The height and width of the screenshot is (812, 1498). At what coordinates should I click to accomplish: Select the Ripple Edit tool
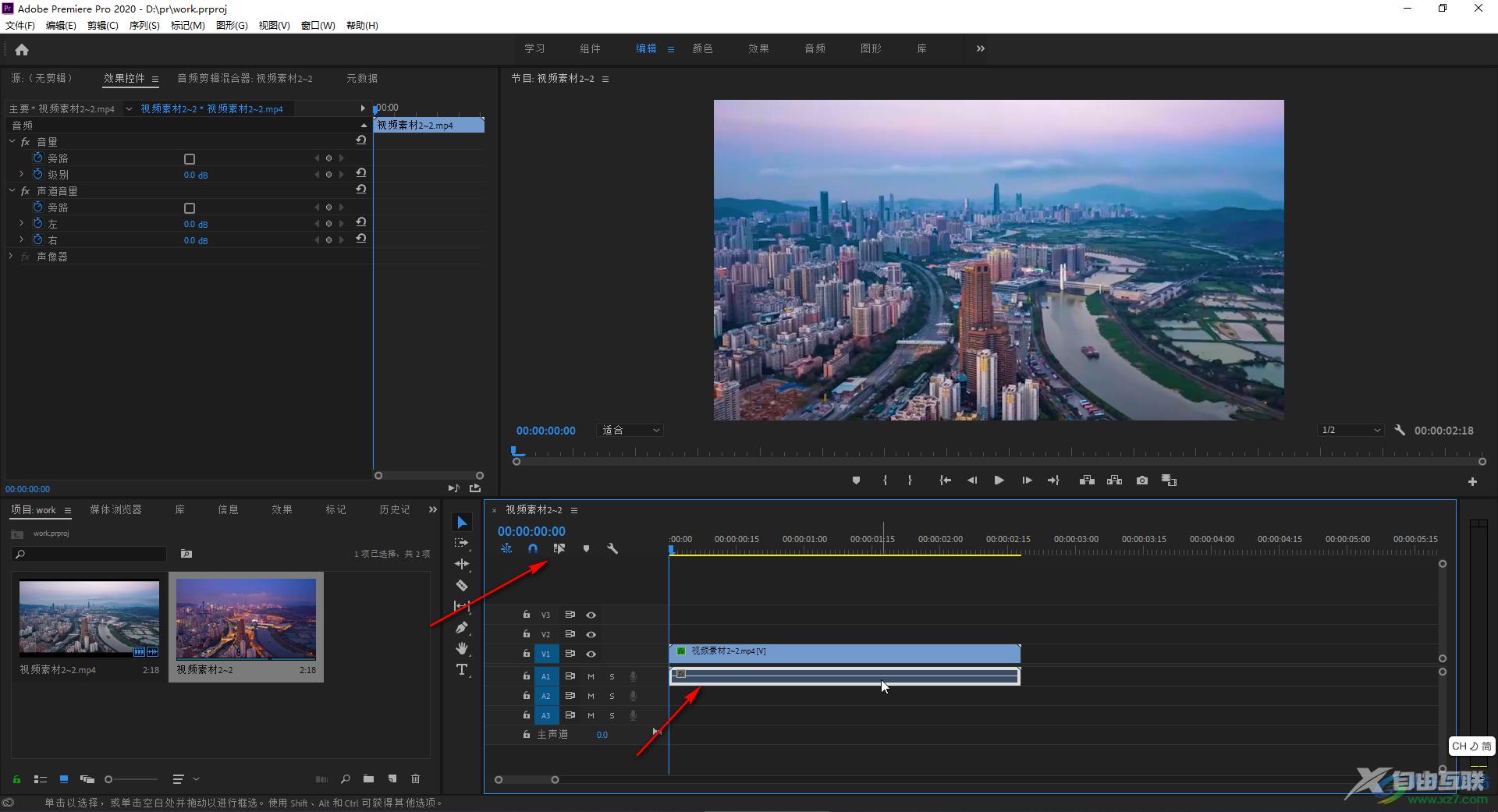coord(462,564)
